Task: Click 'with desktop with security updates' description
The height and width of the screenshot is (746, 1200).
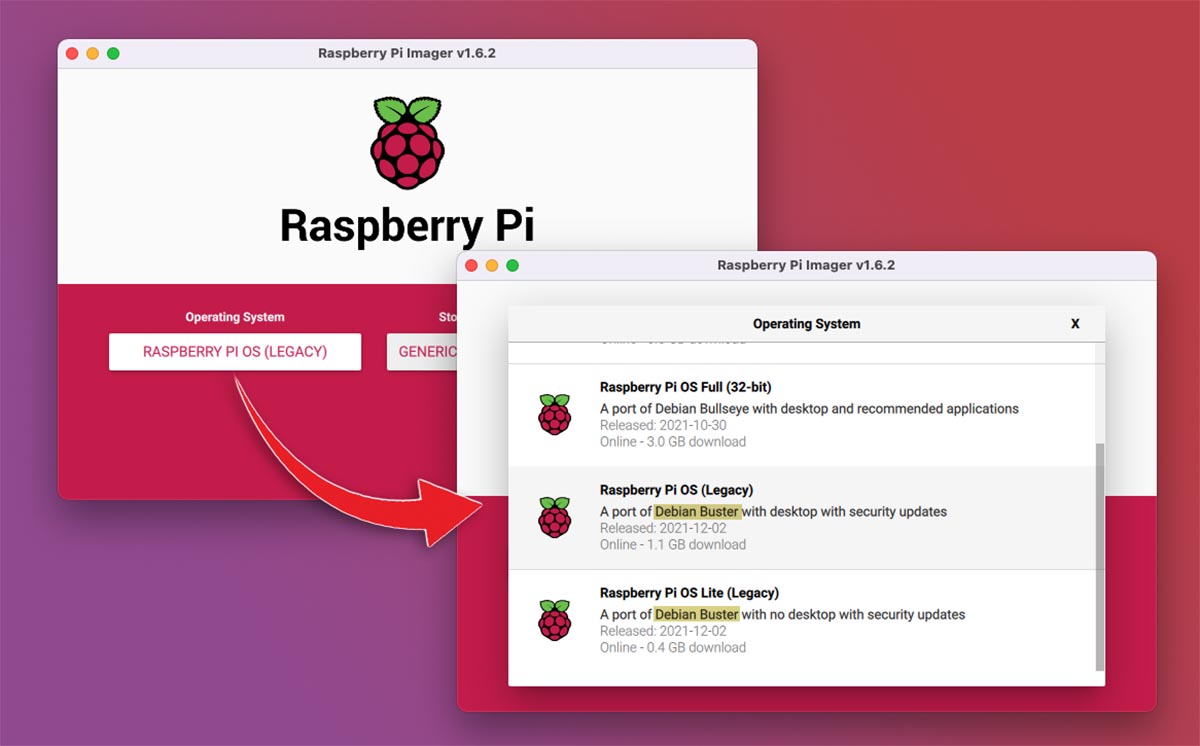Action: pos(845,512)
